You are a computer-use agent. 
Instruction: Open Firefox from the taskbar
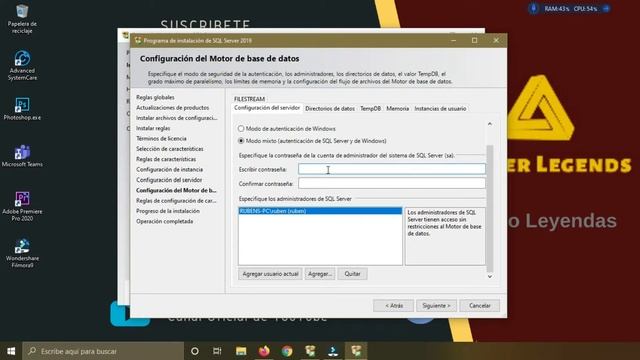tap(264, 351)
